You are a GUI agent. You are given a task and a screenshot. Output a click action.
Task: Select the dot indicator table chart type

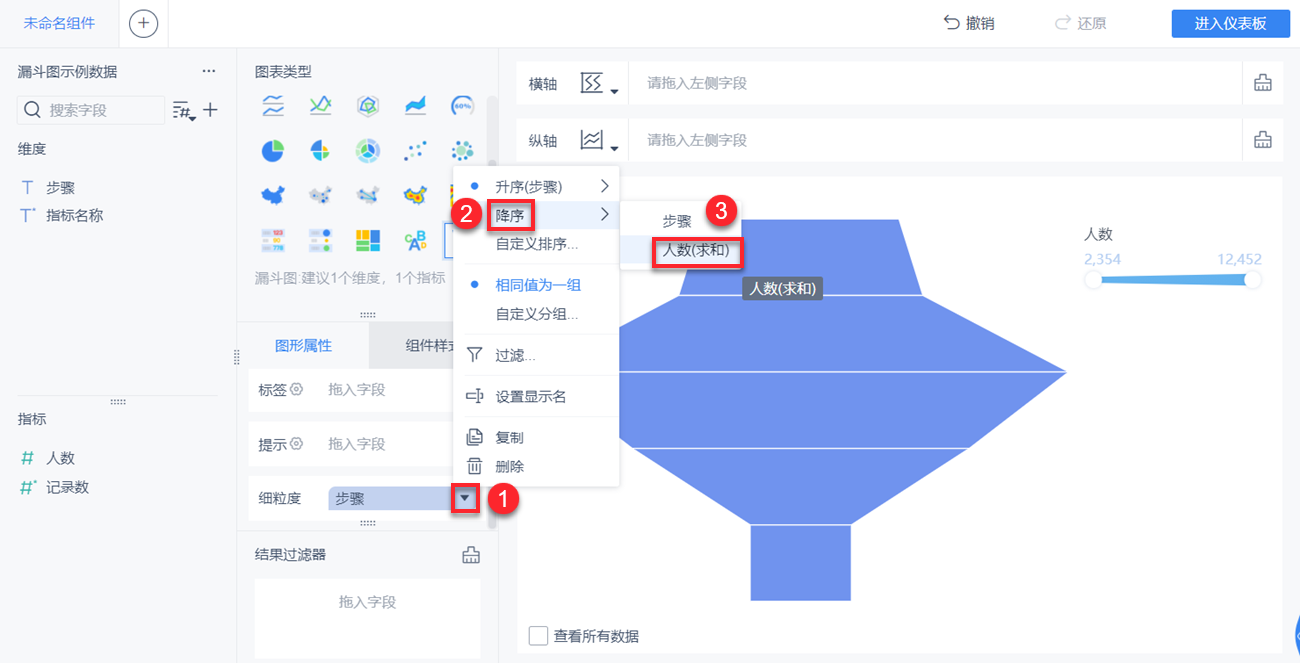[320, 240]
